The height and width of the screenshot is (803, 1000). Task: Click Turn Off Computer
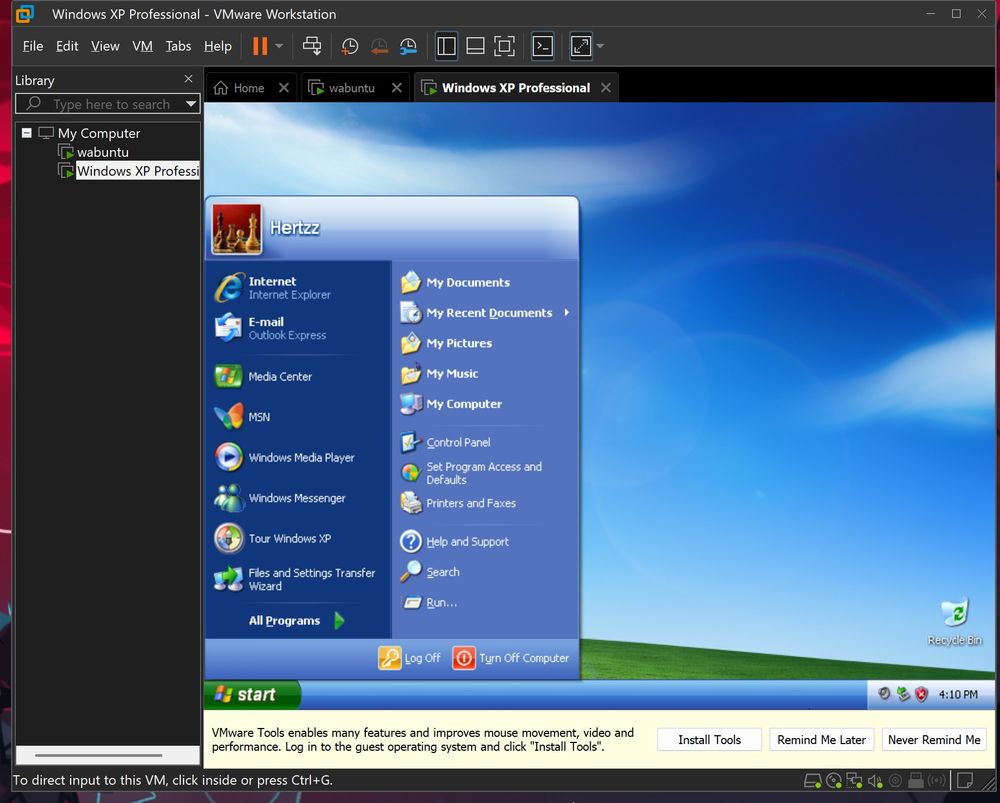511,658
